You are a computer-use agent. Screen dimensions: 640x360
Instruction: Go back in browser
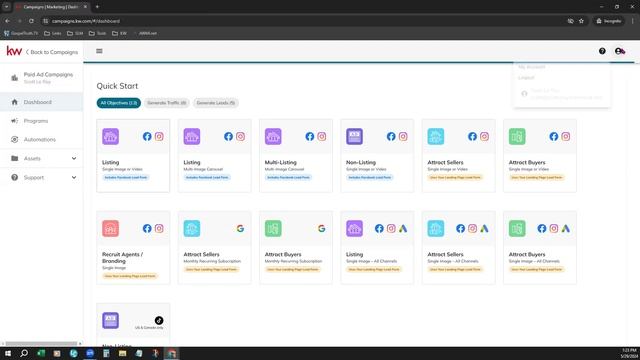tap(7, 21)
